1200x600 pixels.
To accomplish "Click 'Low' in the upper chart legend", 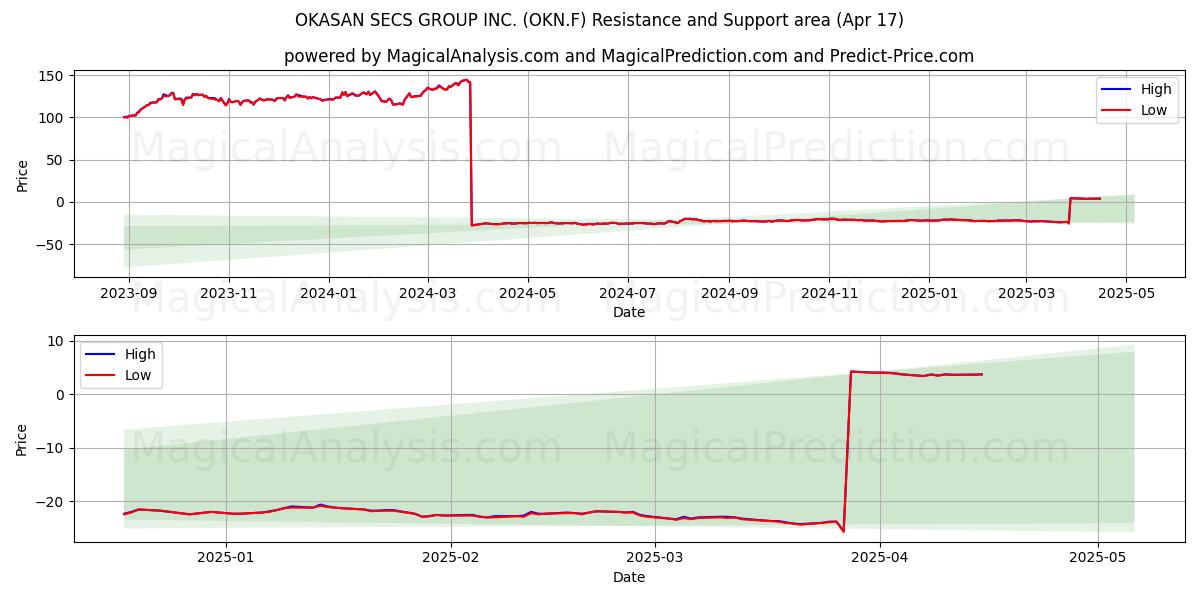I will 1154,110.
